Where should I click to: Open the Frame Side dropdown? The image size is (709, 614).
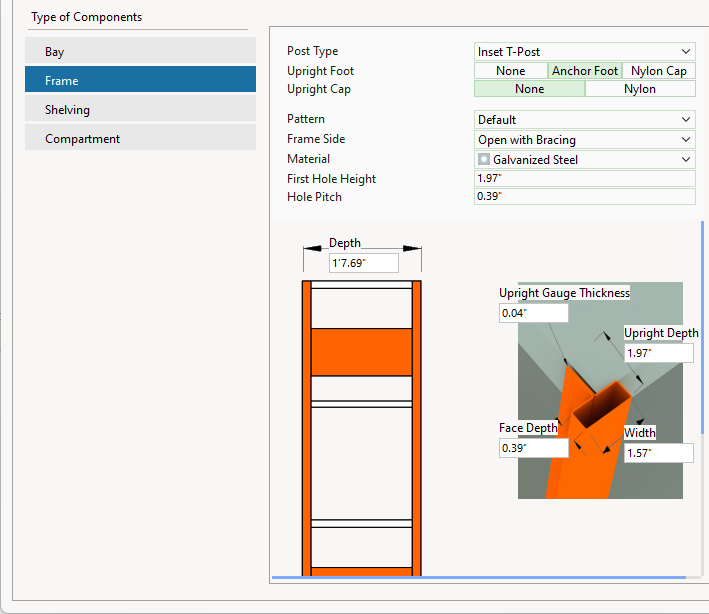584,140
